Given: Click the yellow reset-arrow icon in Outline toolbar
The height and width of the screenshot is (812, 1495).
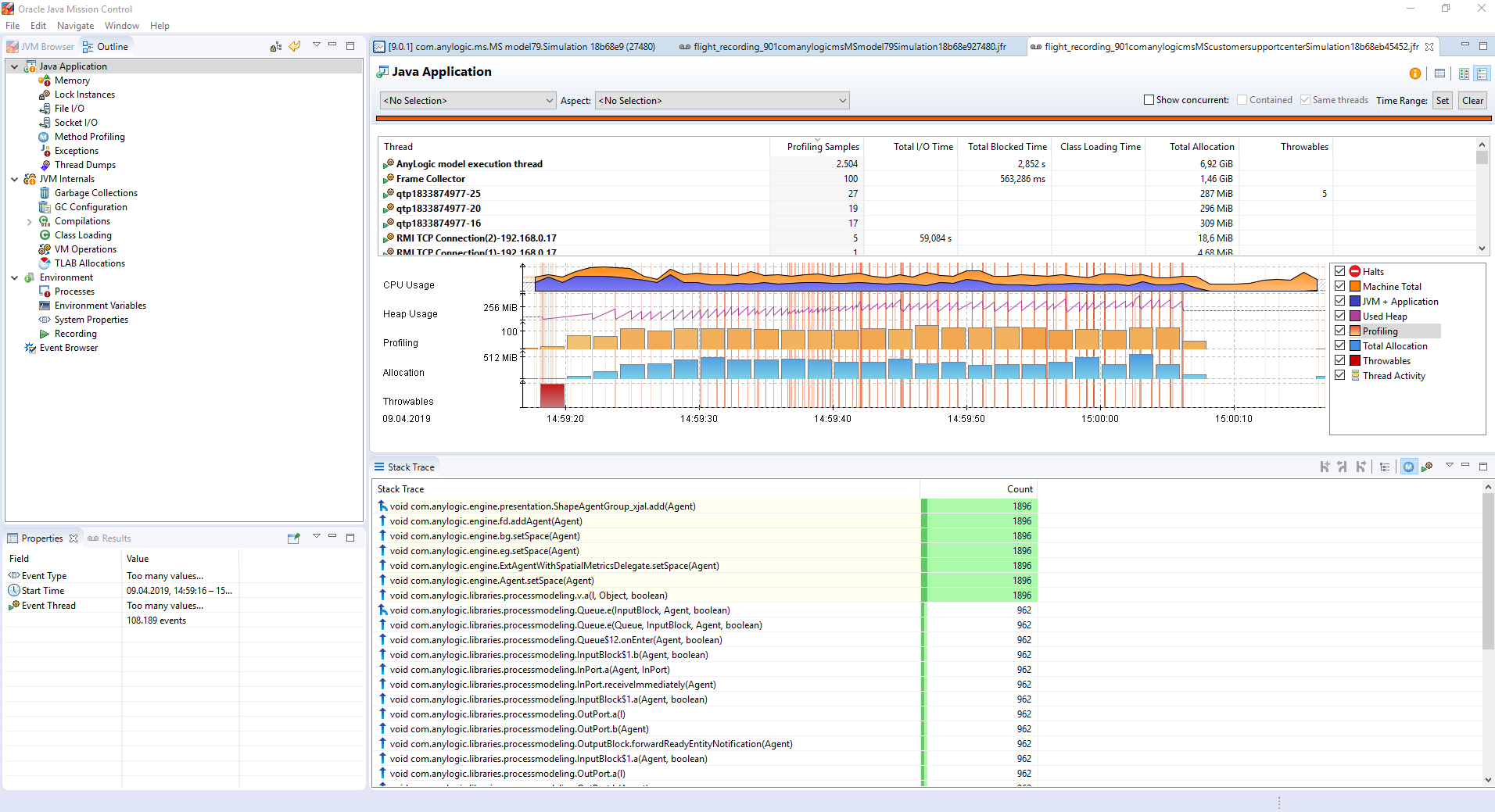Looking at the screenshot, I should point(295,46).
